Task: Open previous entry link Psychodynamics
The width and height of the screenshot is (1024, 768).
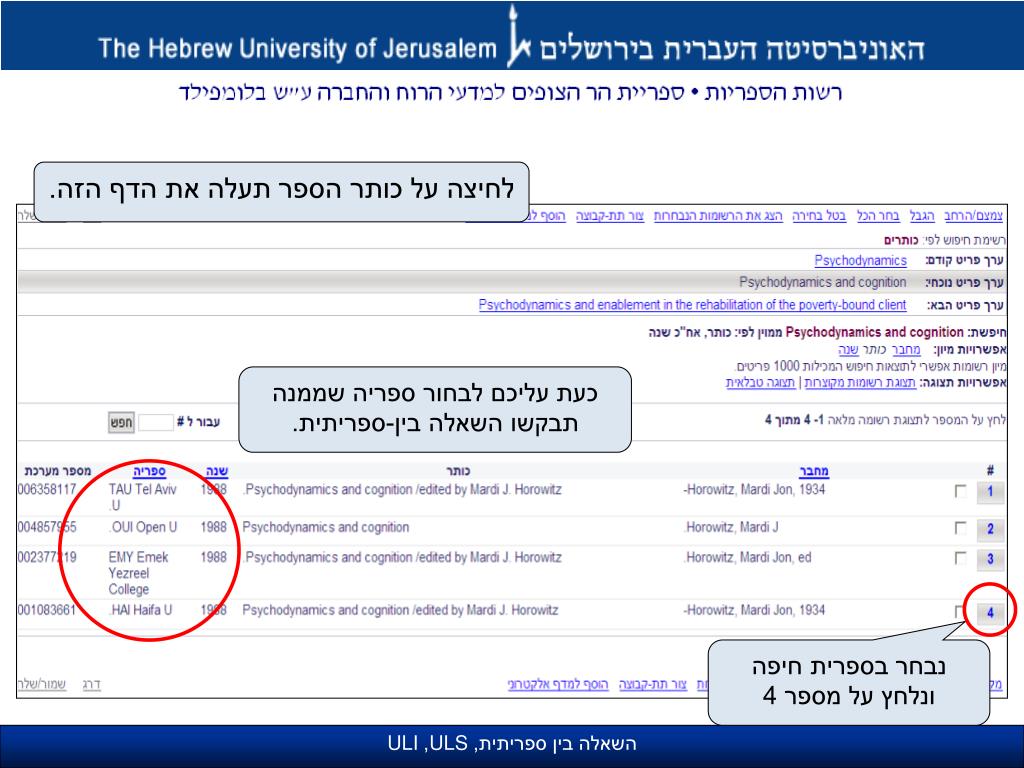Action: (x=860, y=261)
